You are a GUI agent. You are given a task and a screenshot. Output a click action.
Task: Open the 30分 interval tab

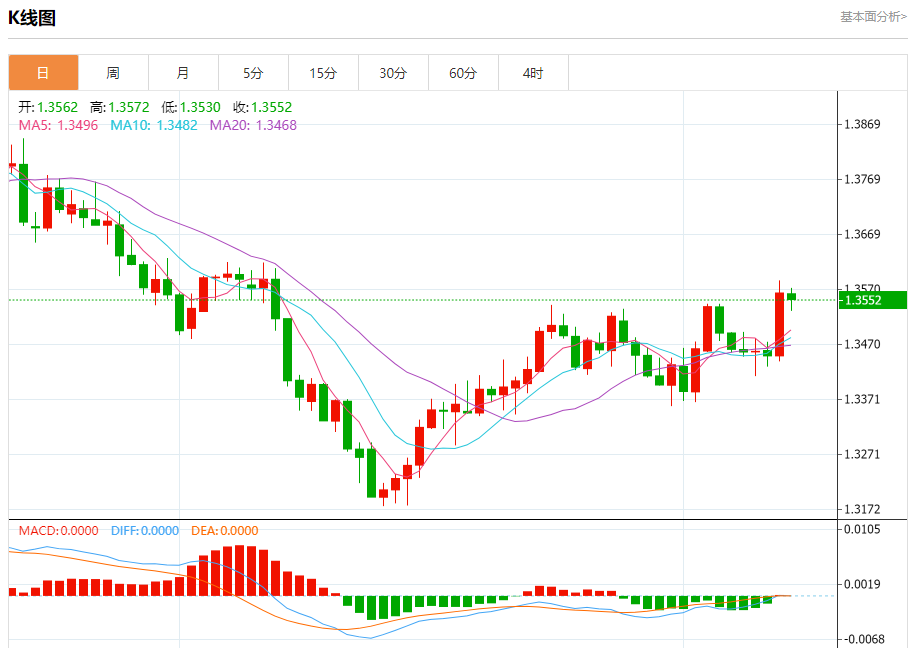(x=393, y=73)
